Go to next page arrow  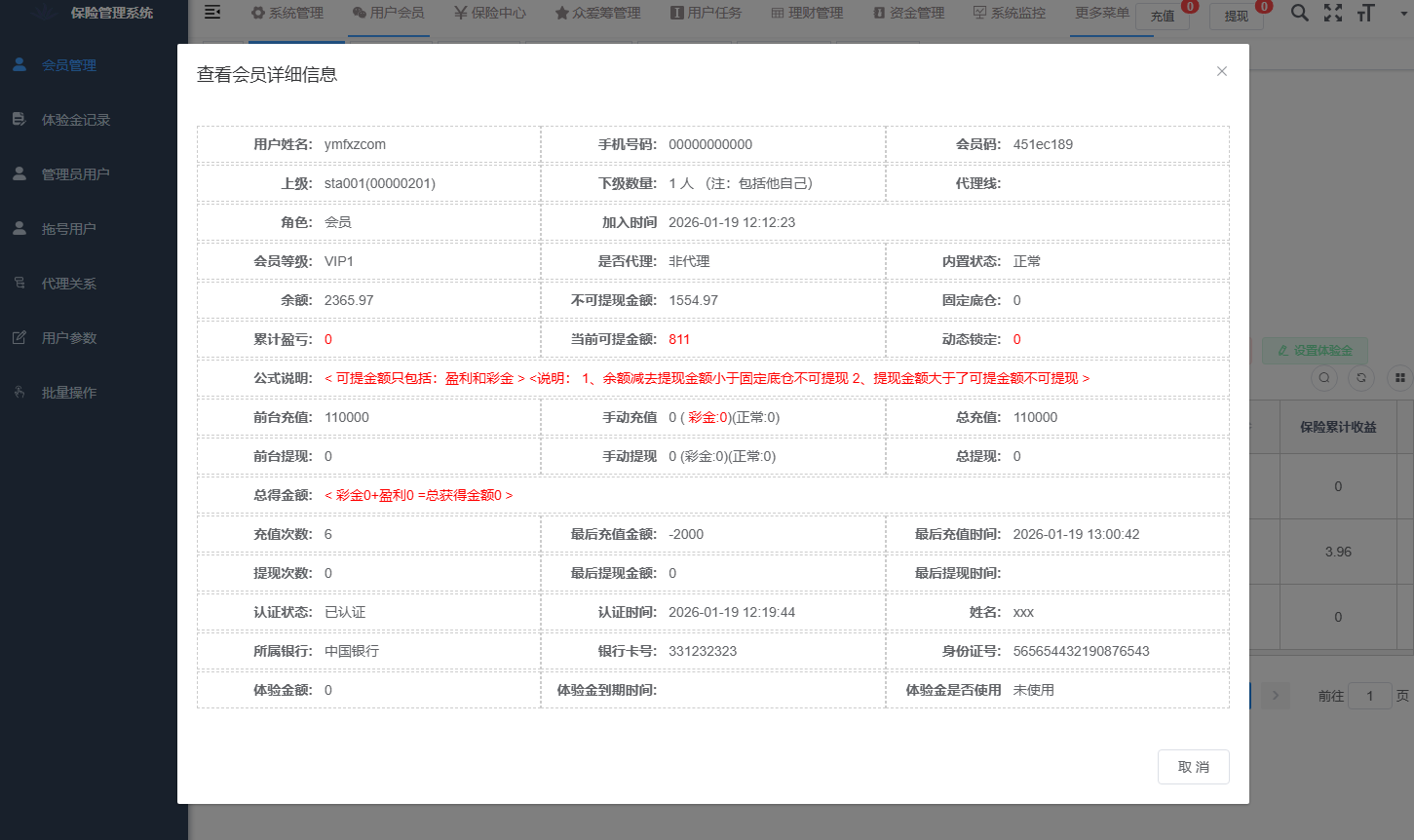click(1275, 696)
